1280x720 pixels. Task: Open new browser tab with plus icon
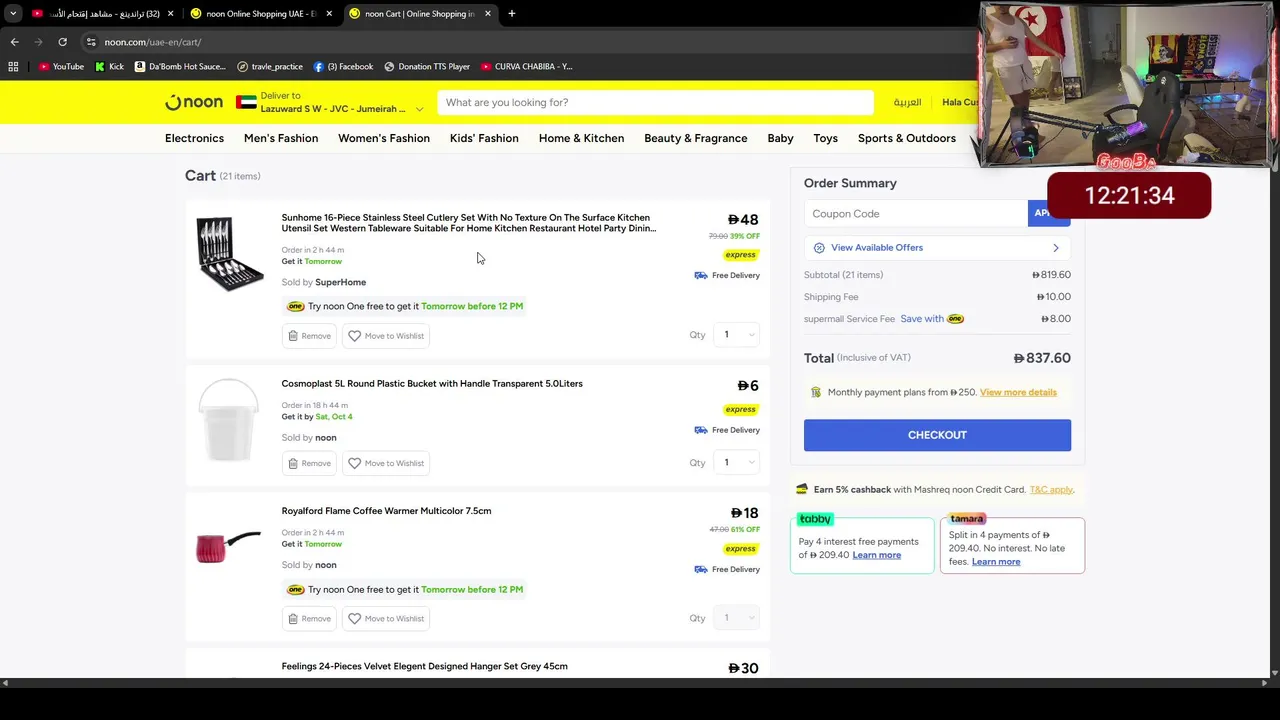click(511, 14)
